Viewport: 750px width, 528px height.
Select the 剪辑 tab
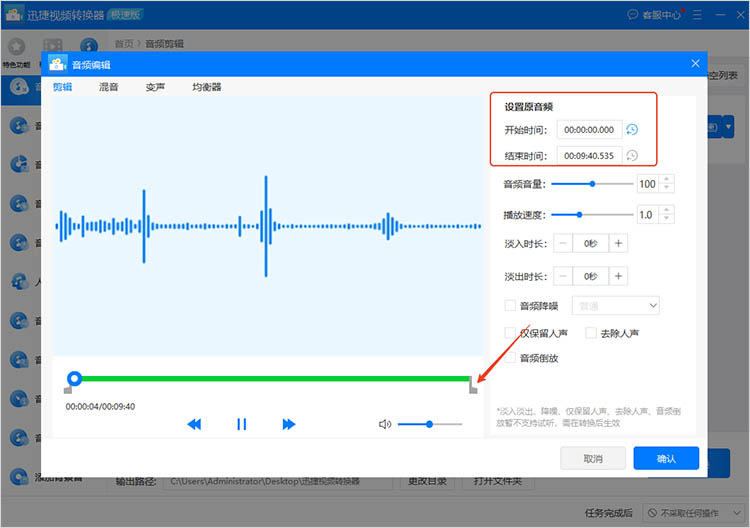[62, 87]
